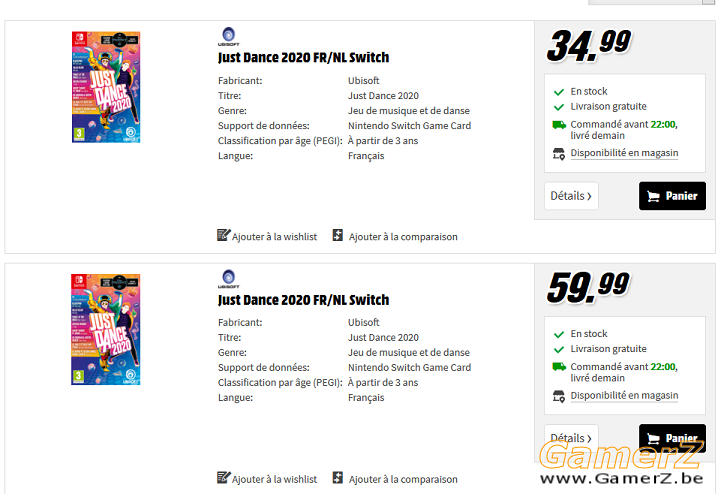Click wishlist pencil icon on the second product

coord(223,478)
